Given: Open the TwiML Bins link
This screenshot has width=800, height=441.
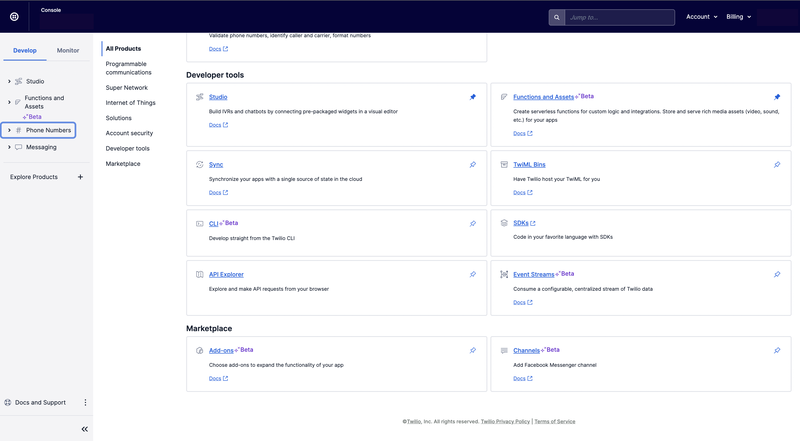Looking at the screenshot, I should coord(529,164).
